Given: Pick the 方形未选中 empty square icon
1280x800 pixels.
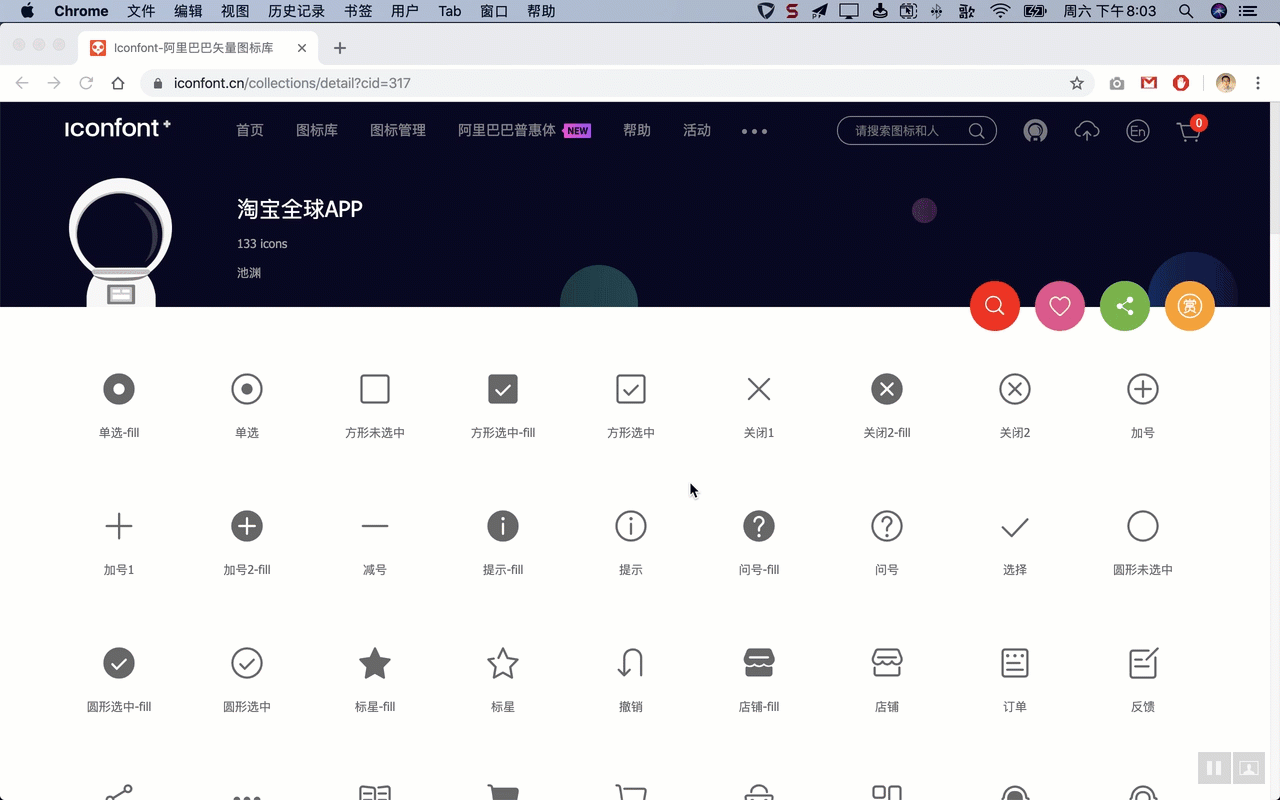Looking at the screenshot, I should tap(375, 389).
